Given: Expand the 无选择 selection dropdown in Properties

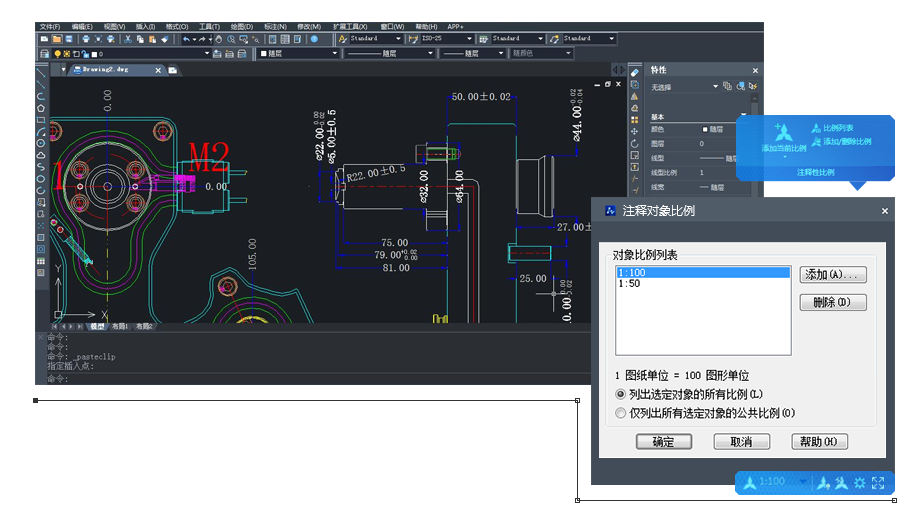Looking at the screenshot, I should 715,87.
